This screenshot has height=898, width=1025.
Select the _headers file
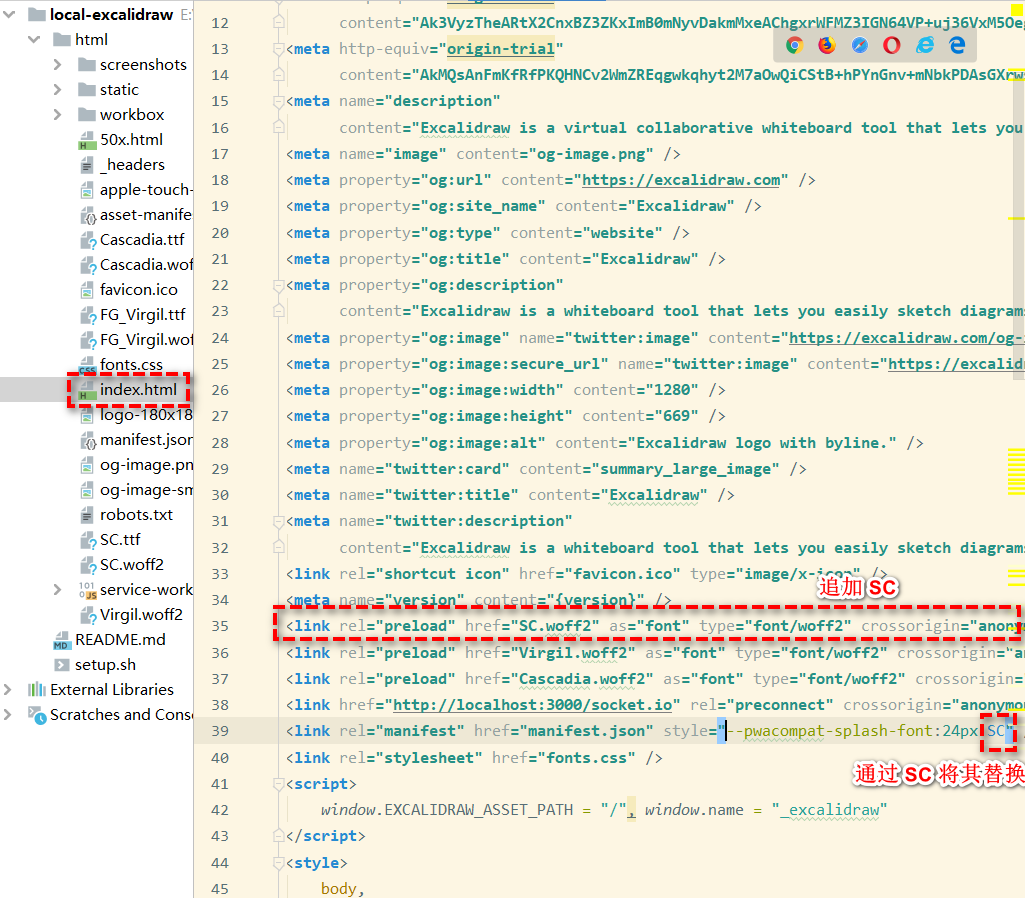pyautogui.click(x=133, y=165)
